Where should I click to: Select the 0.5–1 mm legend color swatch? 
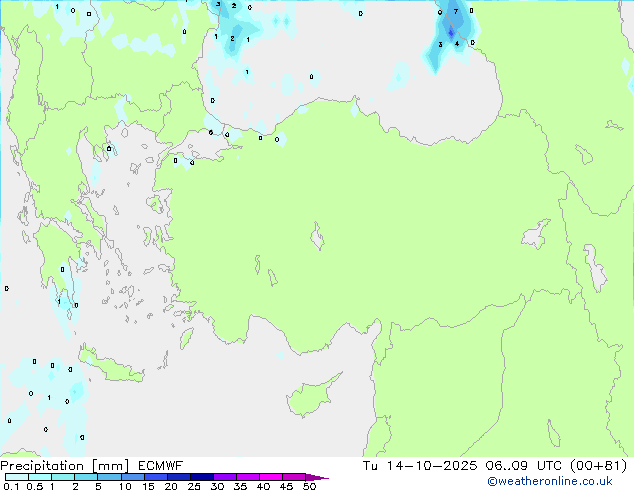point(40,477)
